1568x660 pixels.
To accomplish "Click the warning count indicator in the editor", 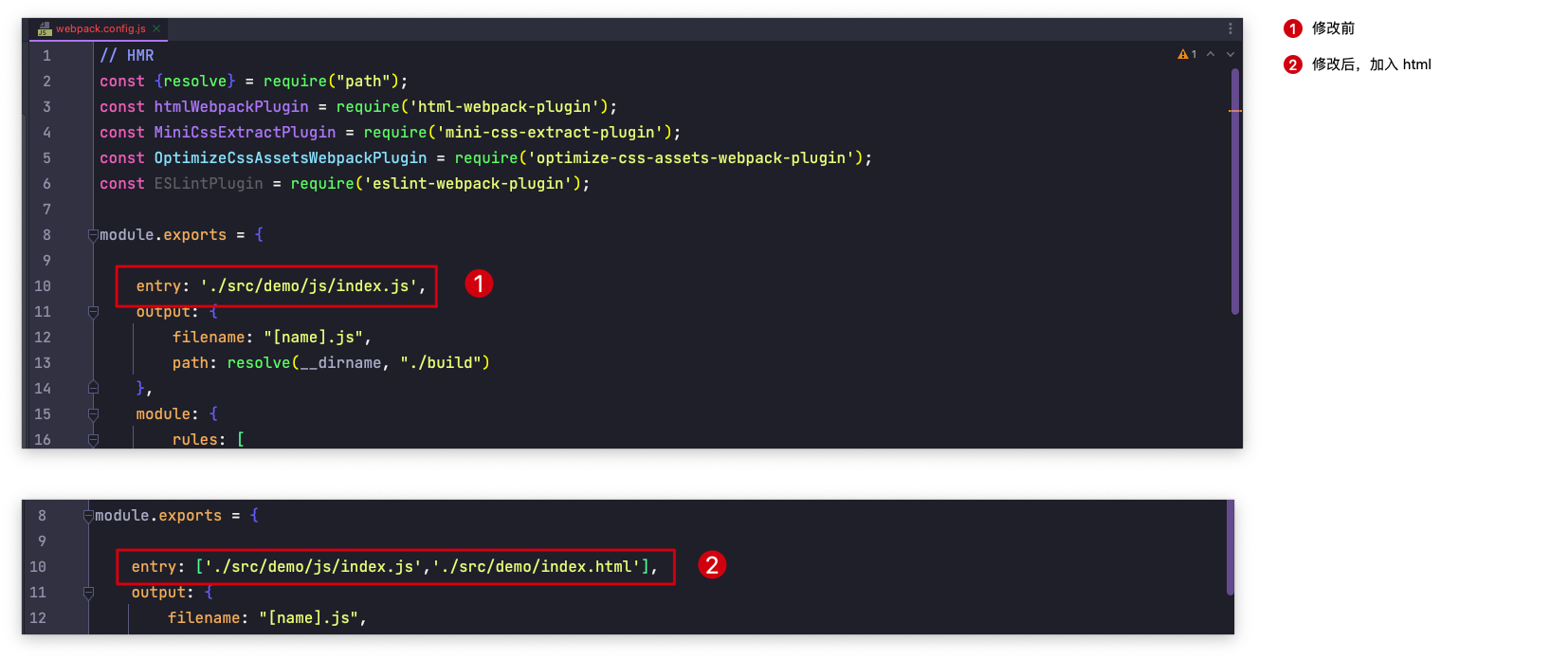I will coord(1187,55).
